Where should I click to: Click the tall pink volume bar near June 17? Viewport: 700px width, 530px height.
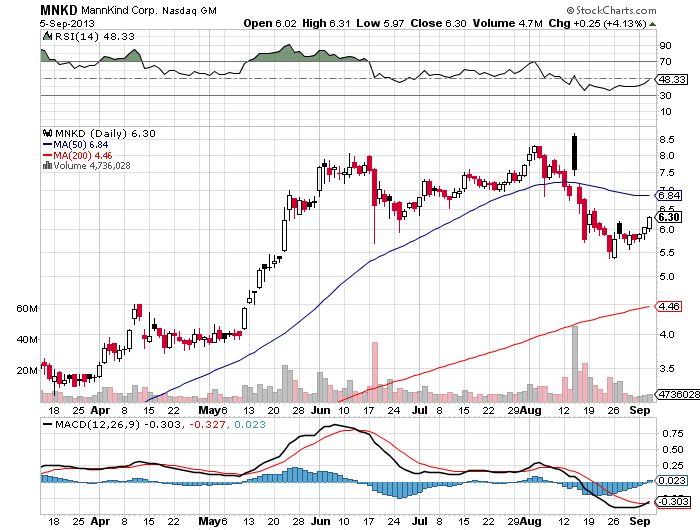tap(375, 372)
